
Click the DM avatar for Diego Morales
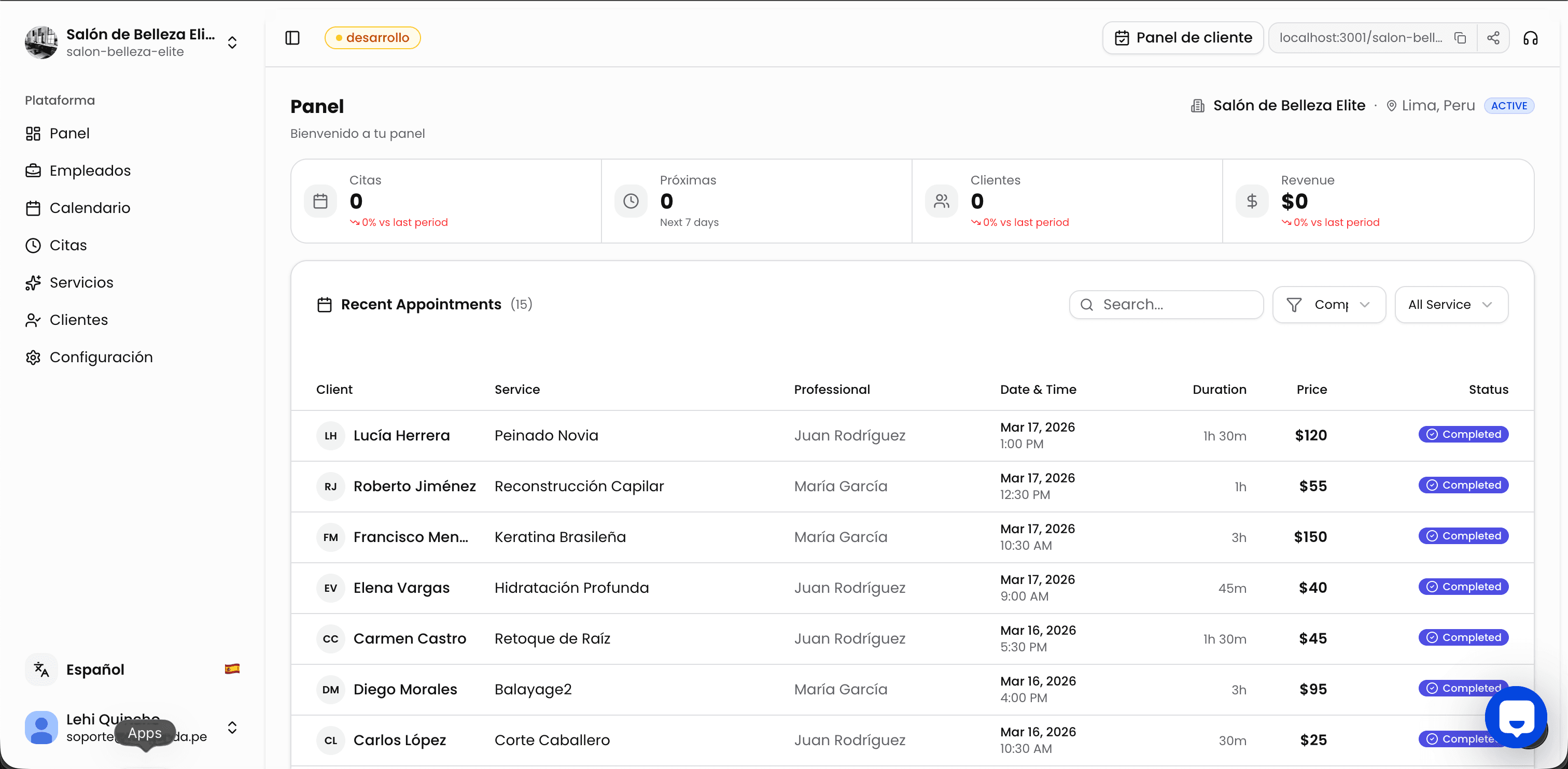tap(330, 689)
